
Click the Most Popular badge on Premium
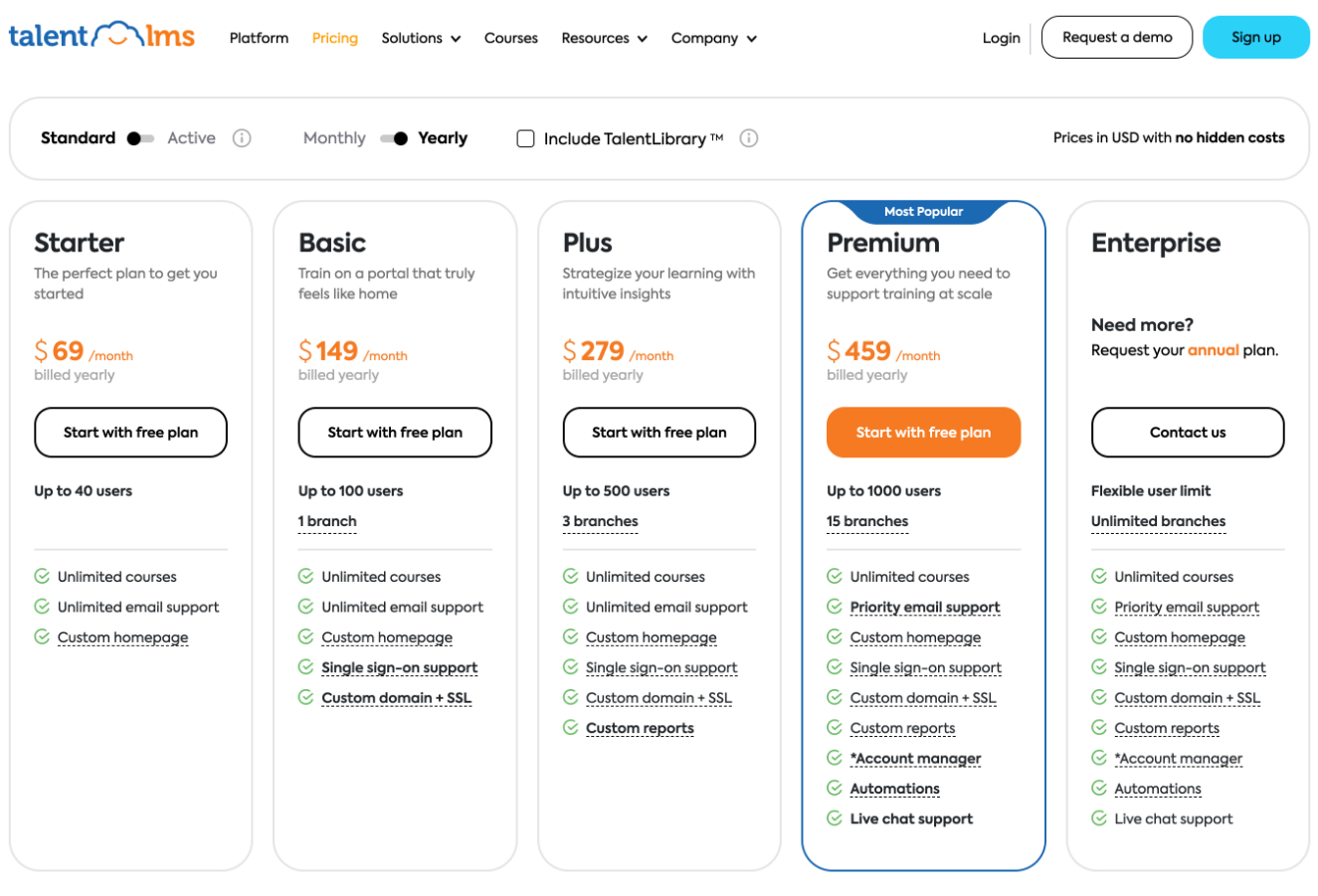(923, 212)
